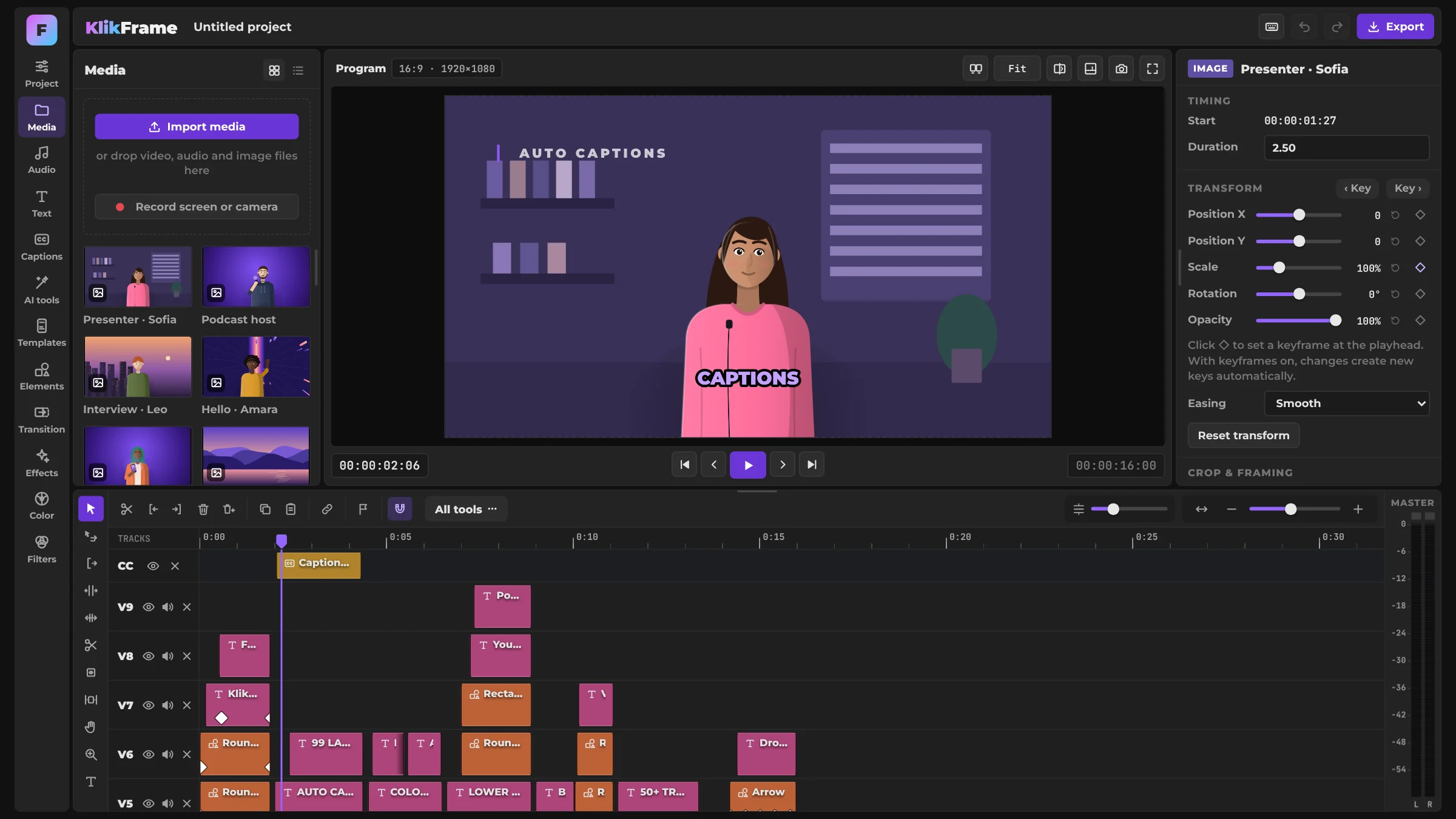
Task: Open the Fit zoom level dropdown
Action: [1017, 69]
